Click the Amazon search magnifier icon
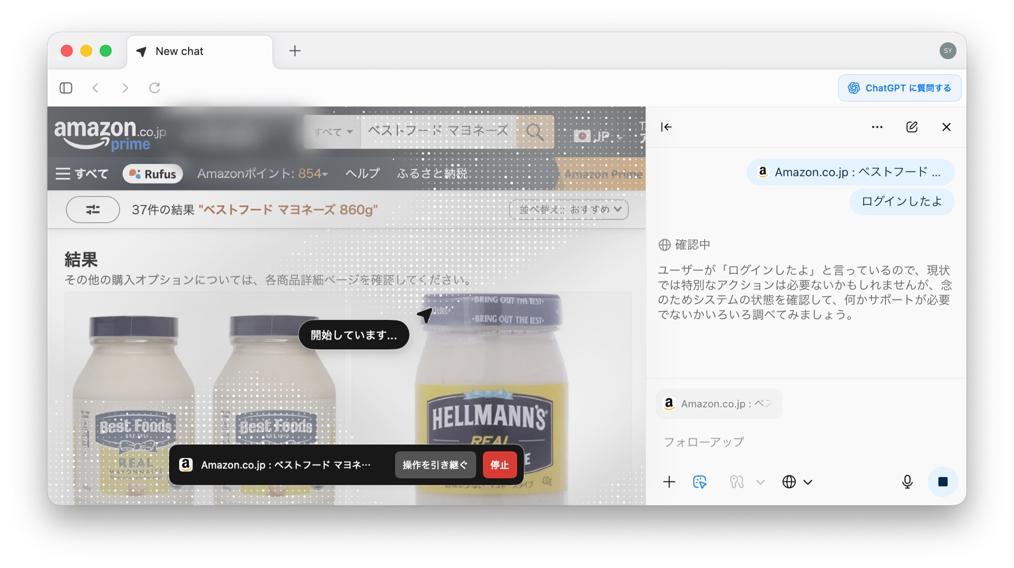This screenshot has width=1014, height=568. point(535,132)
